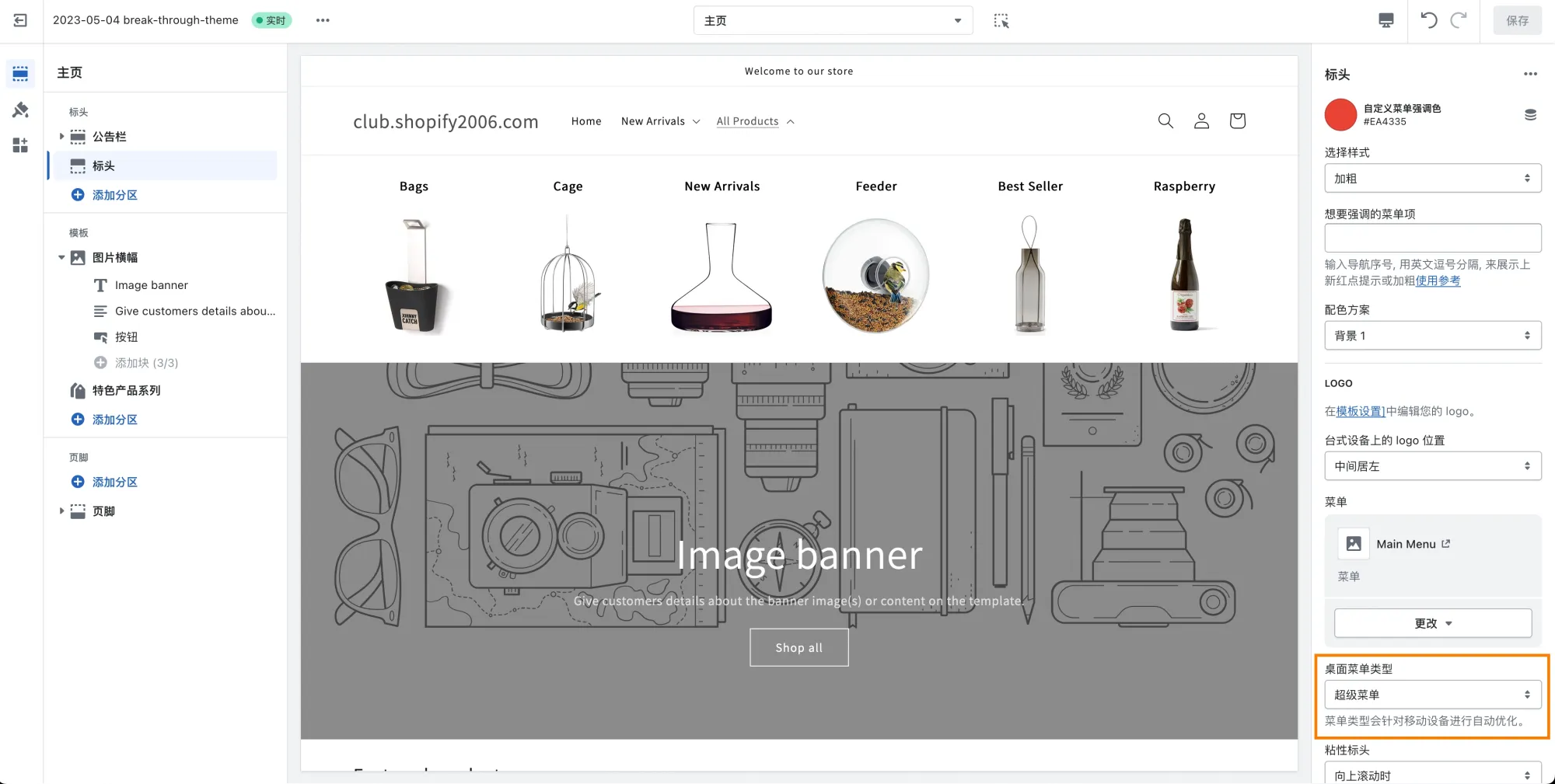This screenshot has height=784, width=1555.
Task: Open the 标头 settings panel overflow menu
Action: click(x=1529, y=74)
